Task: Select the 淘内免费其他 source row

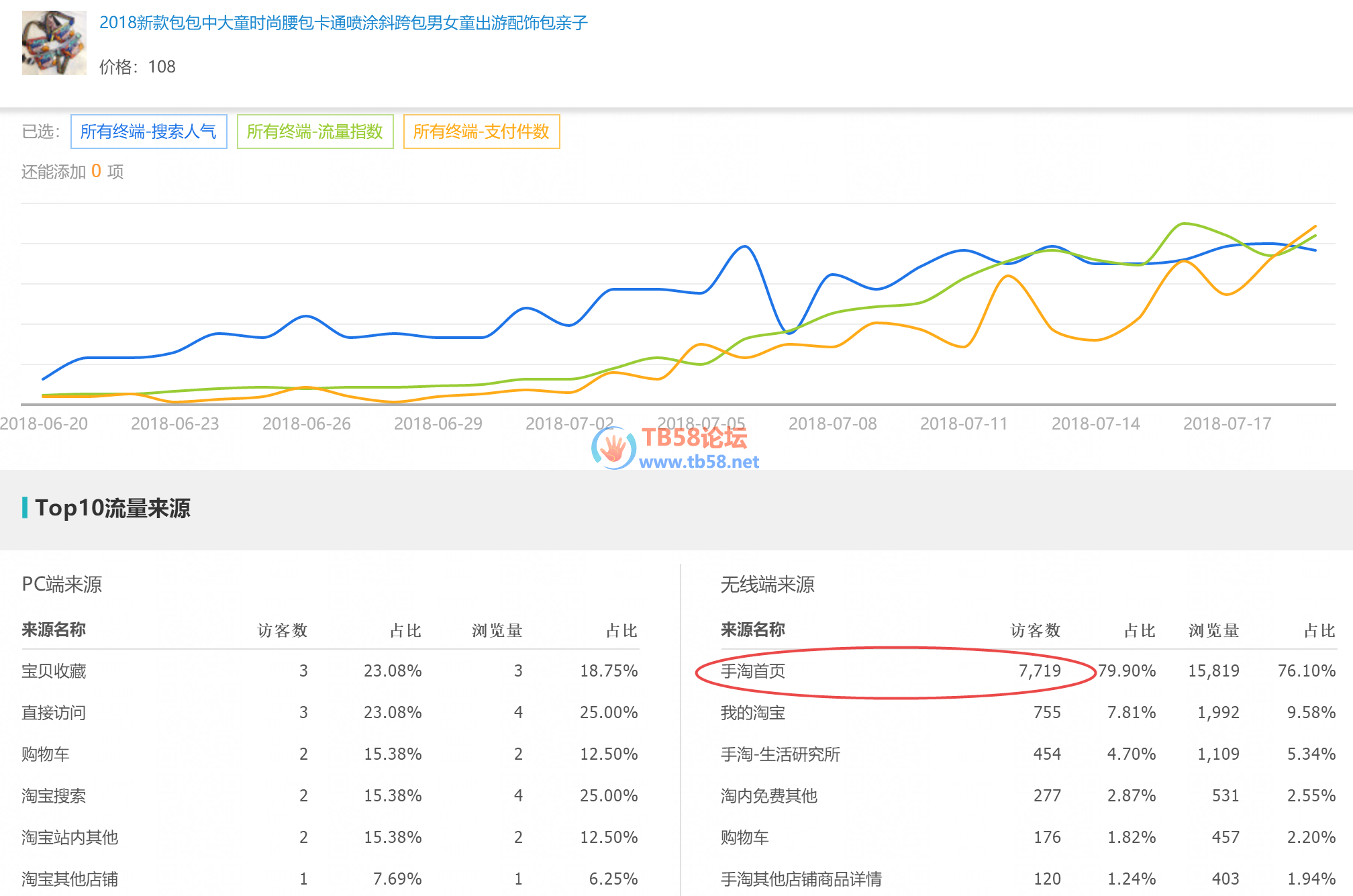Action: (1028, 796)
